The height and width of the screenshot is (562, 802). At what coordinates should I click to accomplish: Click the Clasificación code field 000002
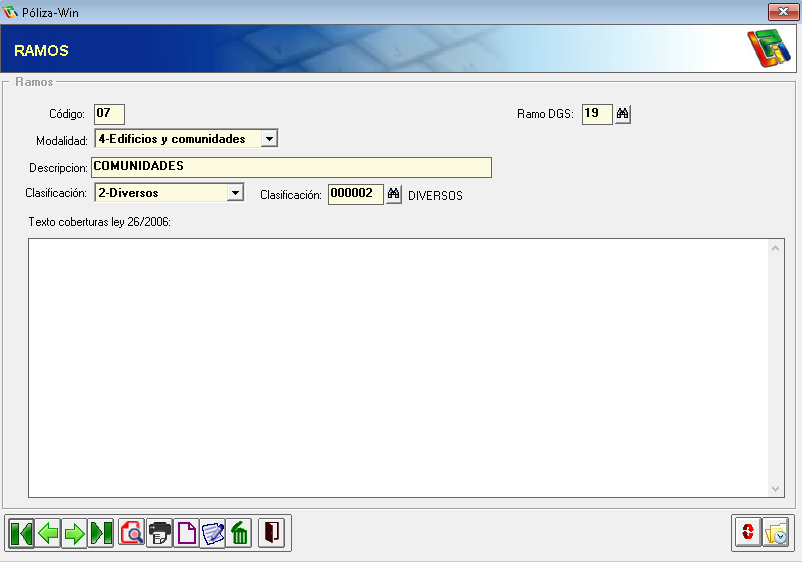[355, 194]
